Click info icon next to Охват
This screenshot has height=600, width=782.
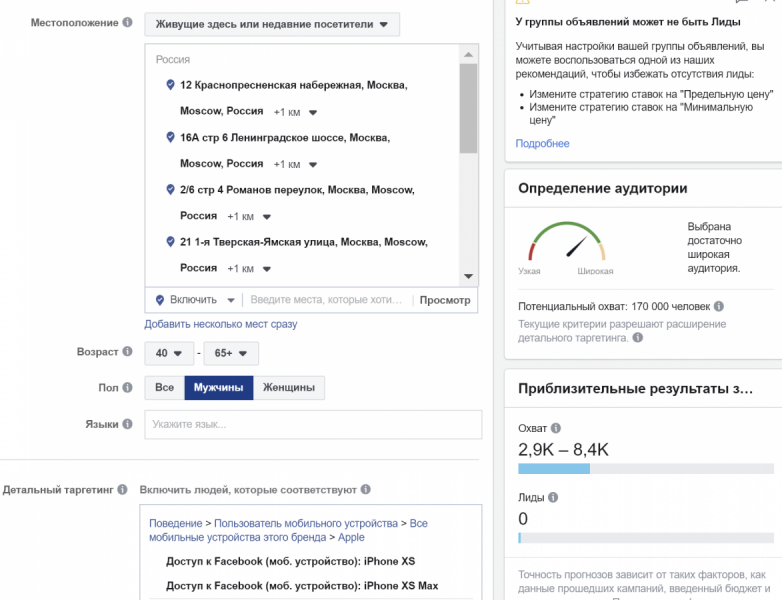tap(556, 428)
